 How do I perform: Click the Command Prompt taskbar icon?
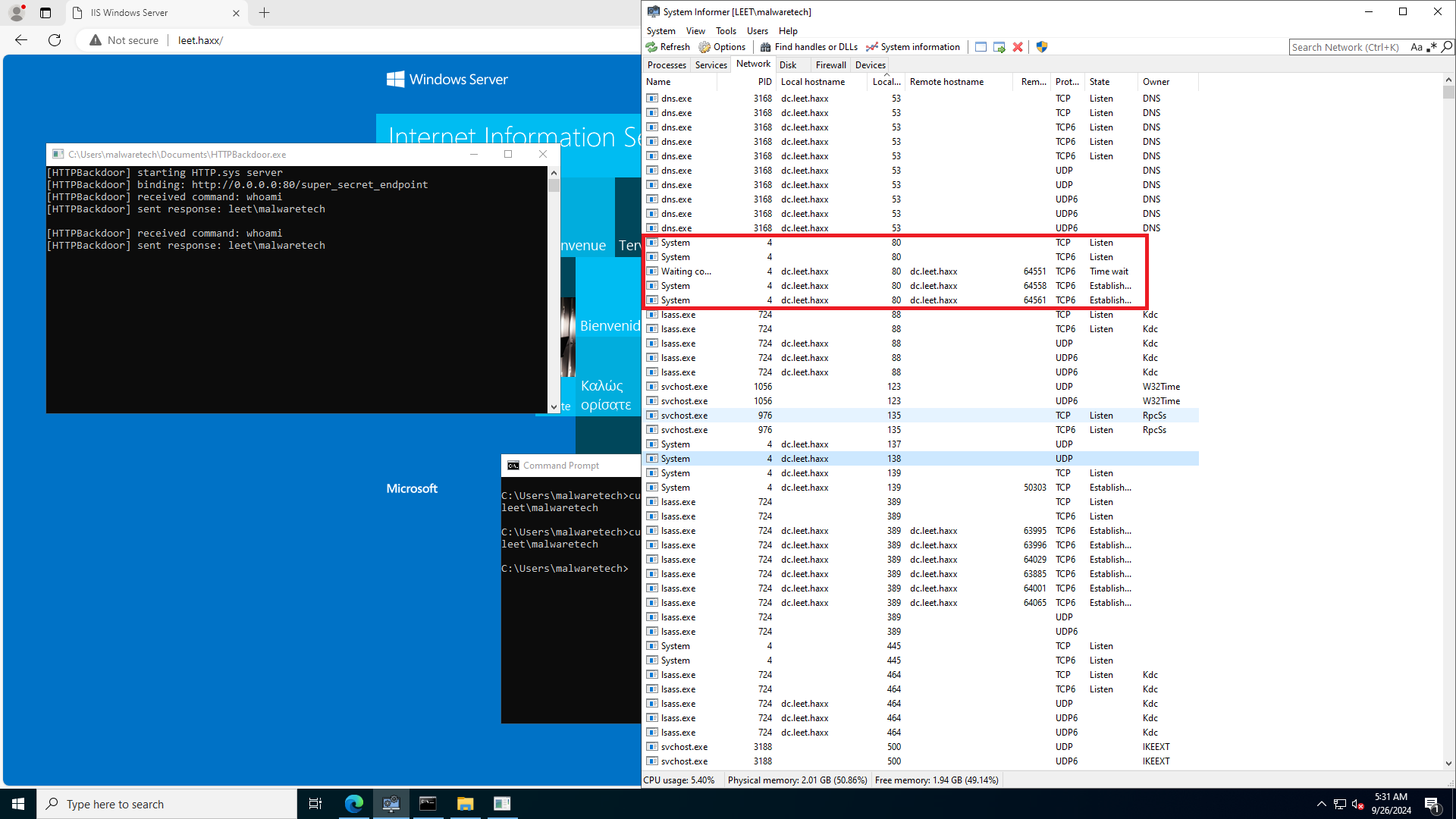(x=428, y=804)
